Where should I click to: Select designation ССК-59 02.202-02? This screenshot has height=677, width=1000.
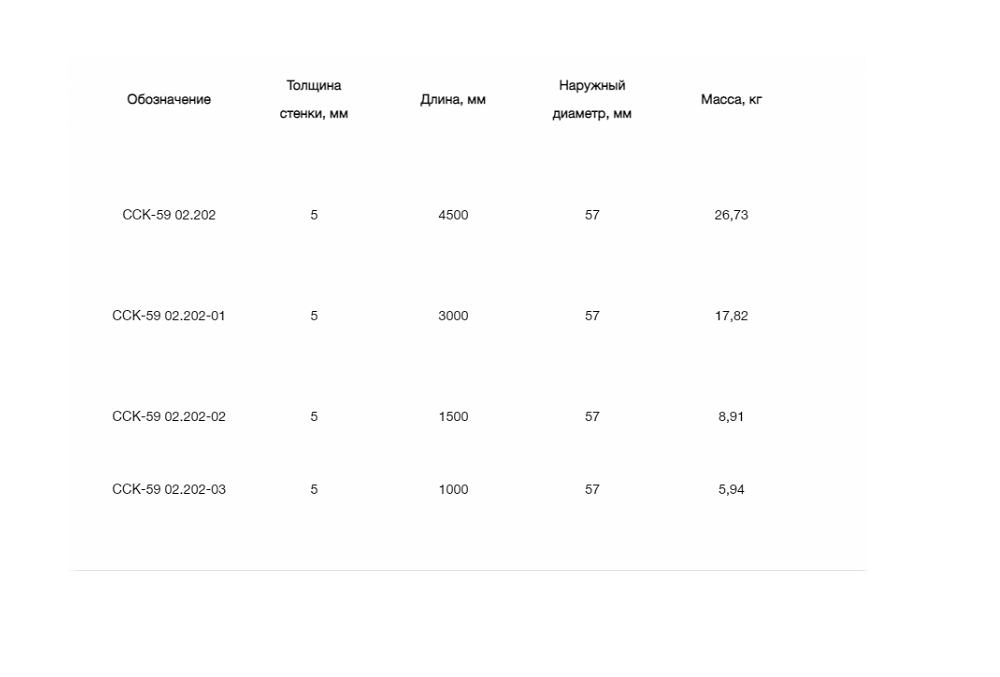169,417
